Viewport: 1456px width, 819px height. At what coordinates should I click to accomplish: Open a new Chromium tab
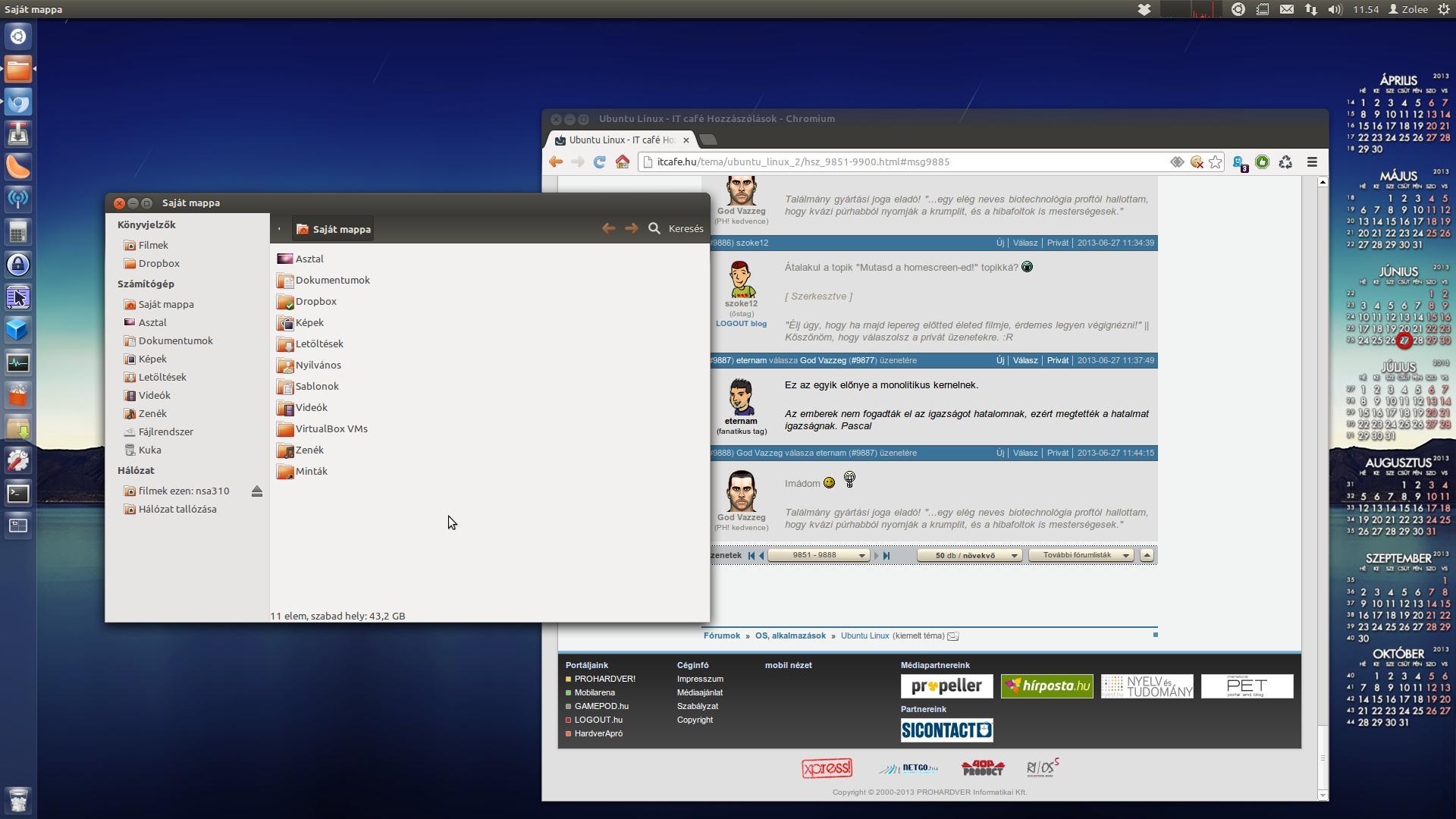(708, 140)
